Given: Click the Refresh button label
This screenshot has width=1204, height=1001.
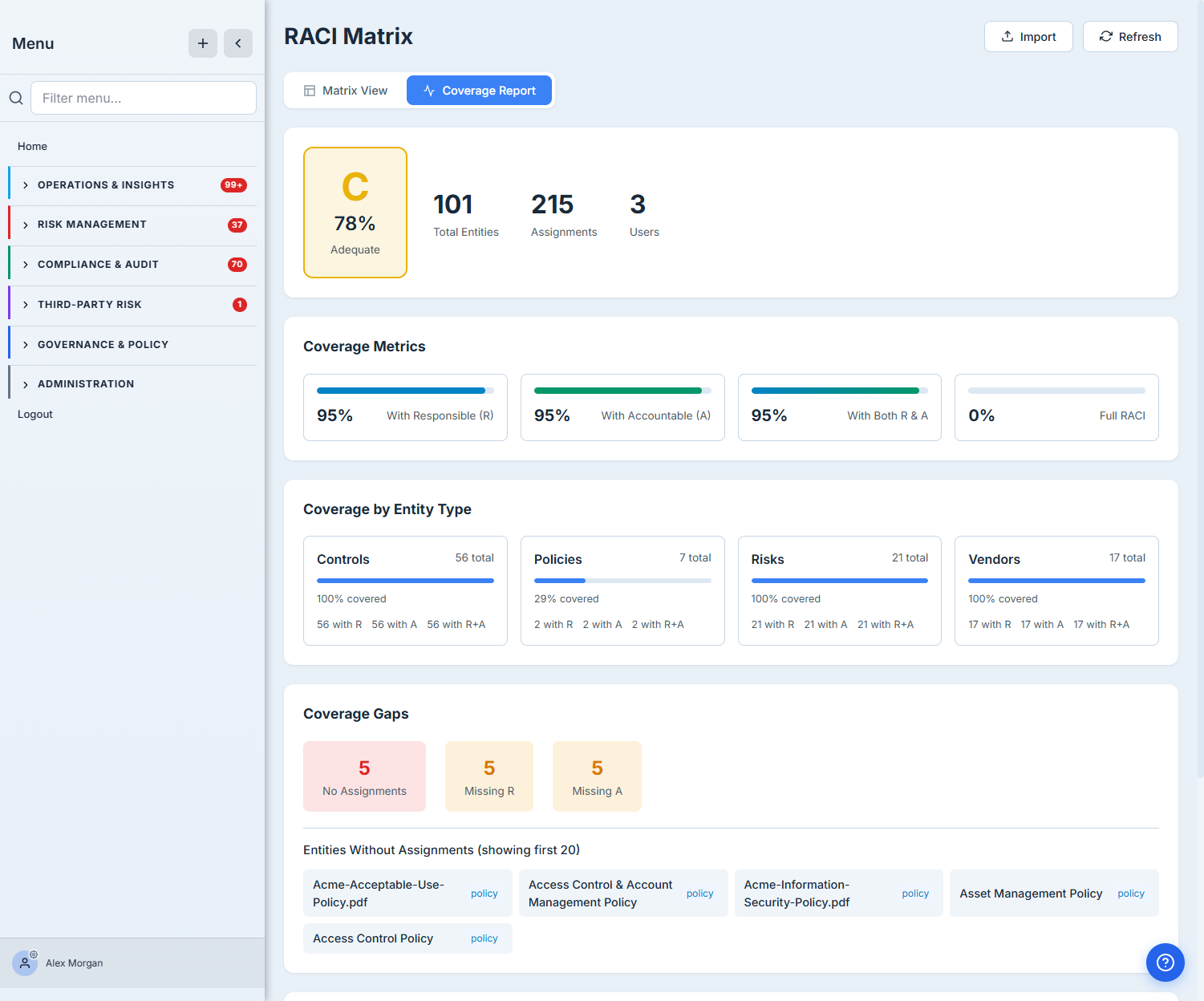Looking at the screenshot, I should 1140,37.
